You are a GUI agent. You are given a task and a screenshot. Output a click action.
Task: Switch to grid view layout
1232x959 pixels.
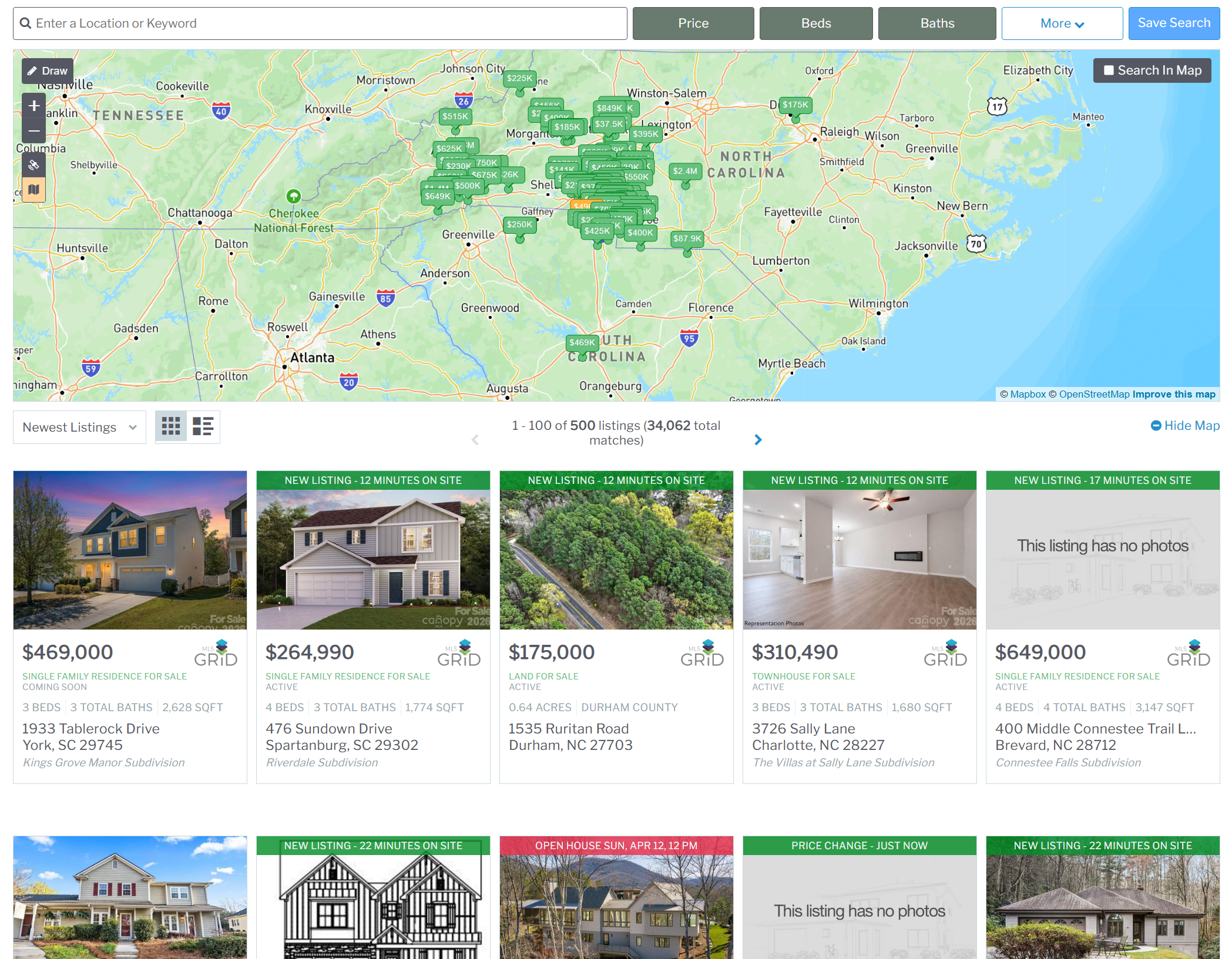click(x=171, y=426)
